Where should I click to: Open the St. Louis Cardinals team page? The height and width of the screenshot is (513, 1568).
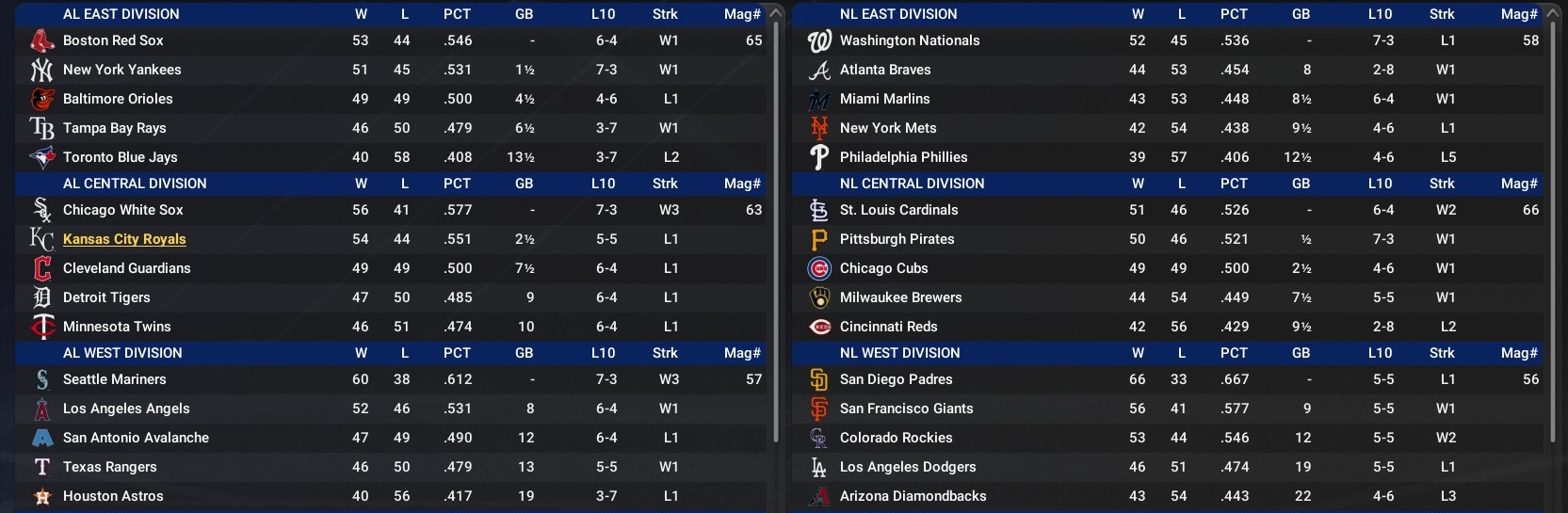[x=898, y=210]
